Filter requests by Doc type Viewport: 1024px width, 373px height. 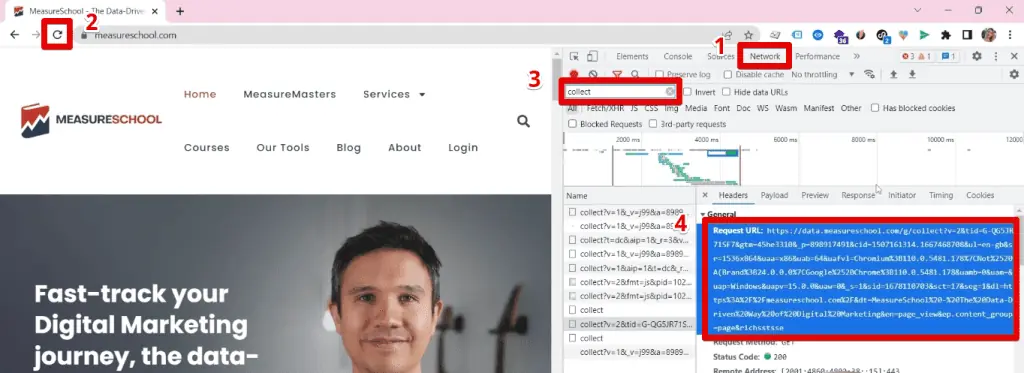pos(743,108)
